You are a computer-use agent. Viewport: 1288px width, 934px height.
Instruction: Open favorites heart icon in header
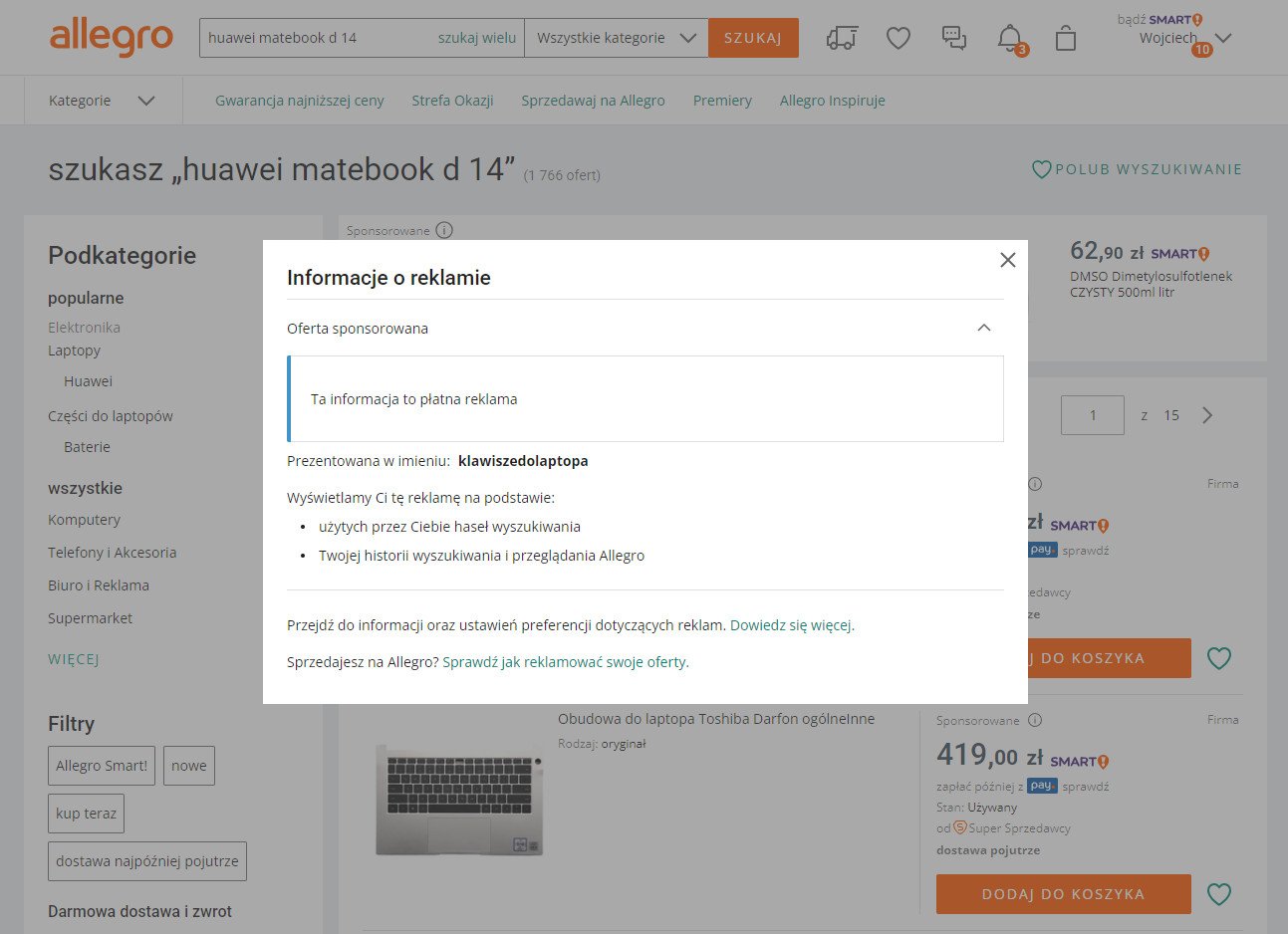tap(899, 38)
